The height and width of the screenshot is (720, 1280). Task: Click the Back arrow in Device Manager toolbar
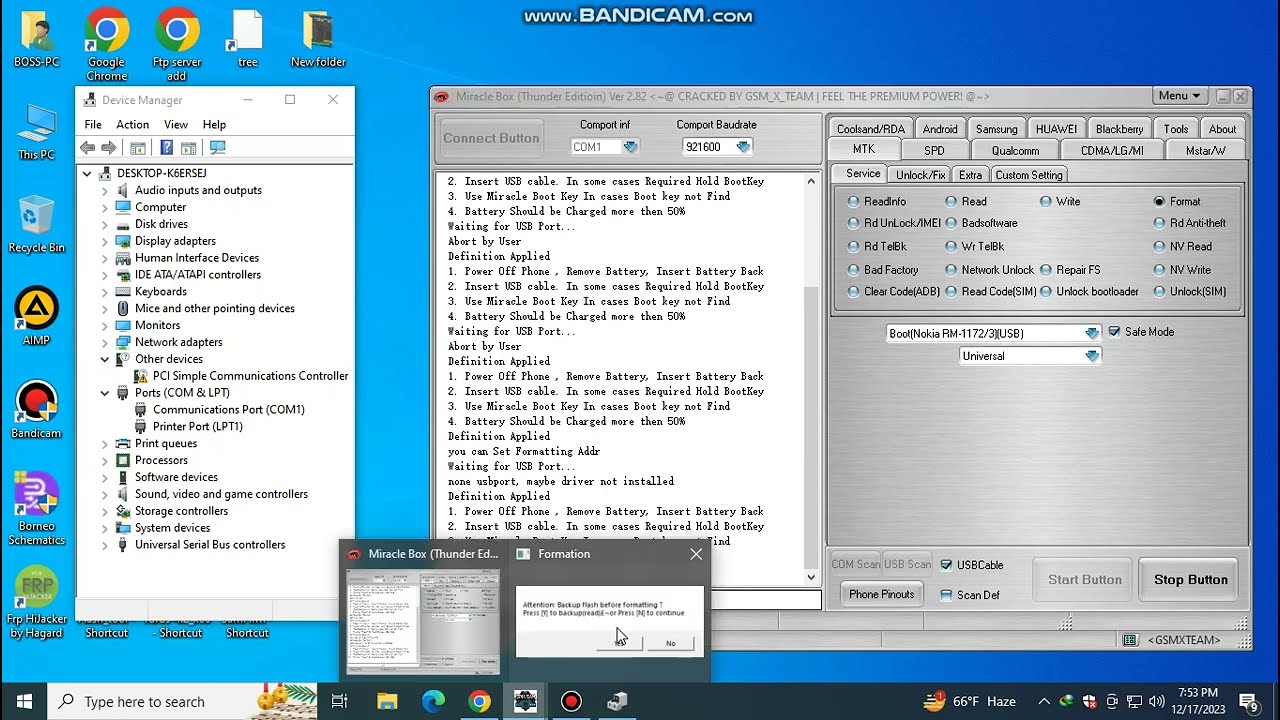tap(87, 148)
